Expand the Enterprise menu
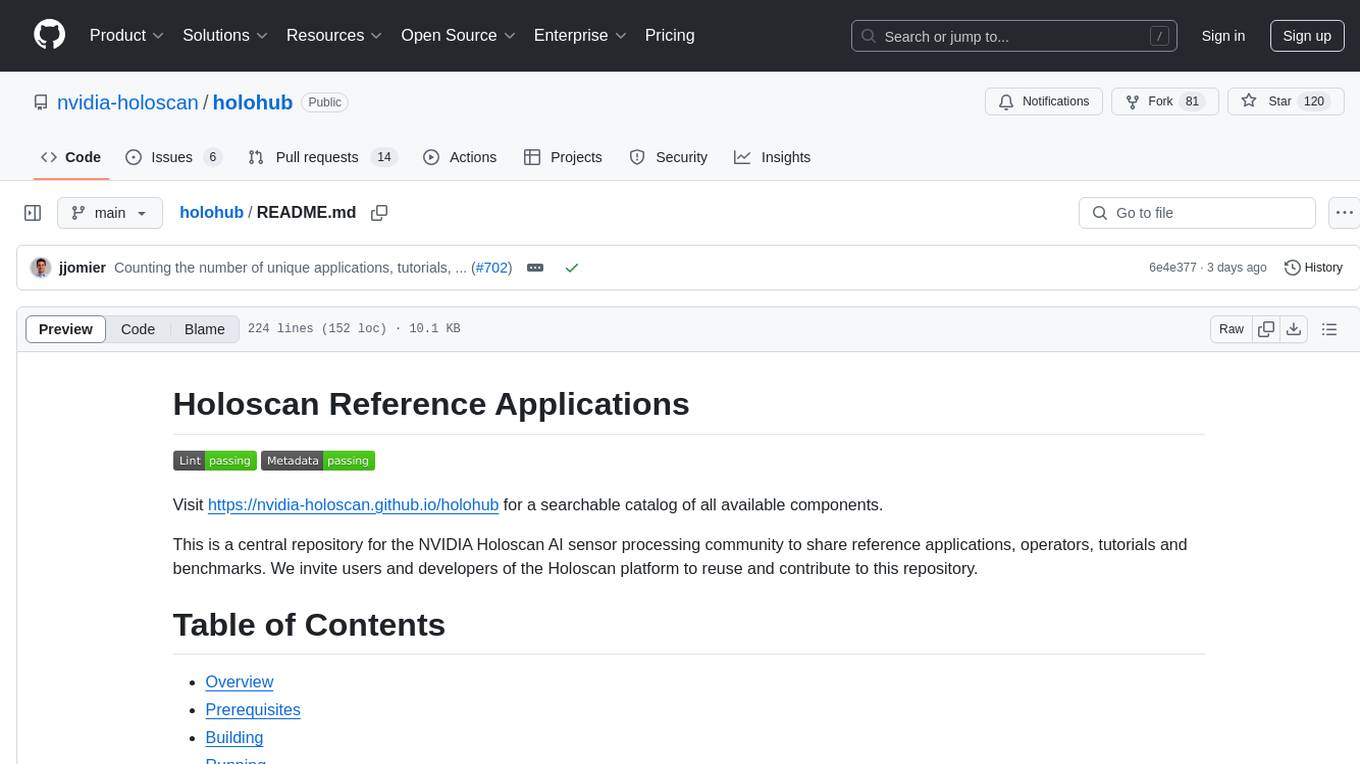The image size is (1360, 764). coord(580,35)
